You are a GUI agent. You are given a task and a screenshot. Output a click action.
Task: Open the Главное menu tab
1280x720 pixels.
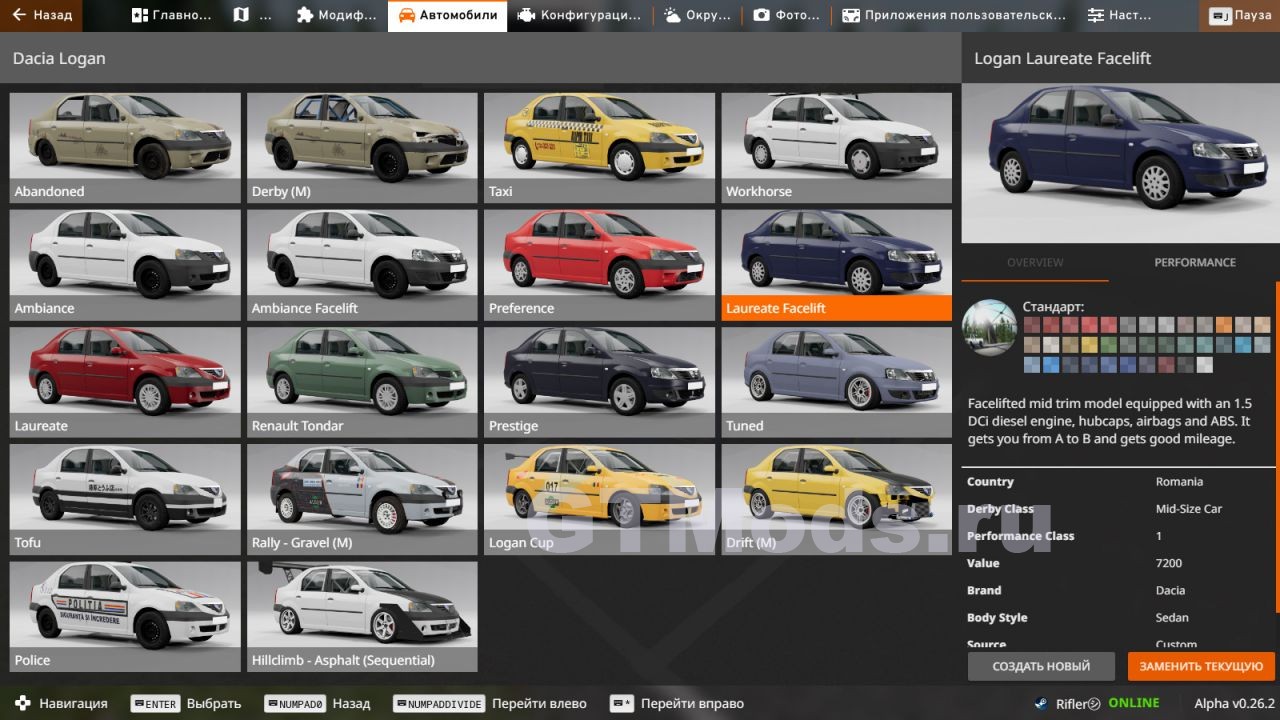171,15
